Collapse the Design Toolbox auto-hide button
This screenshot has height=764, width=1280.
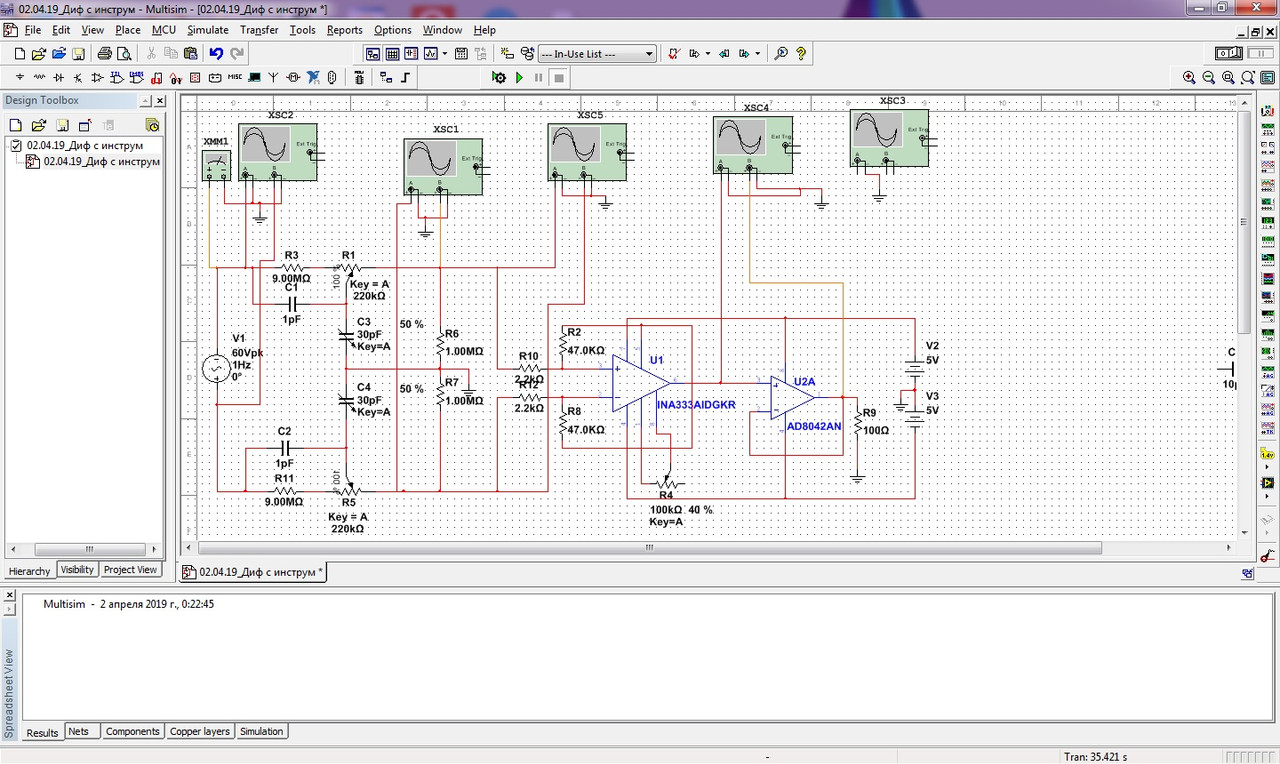coord(145,101)
